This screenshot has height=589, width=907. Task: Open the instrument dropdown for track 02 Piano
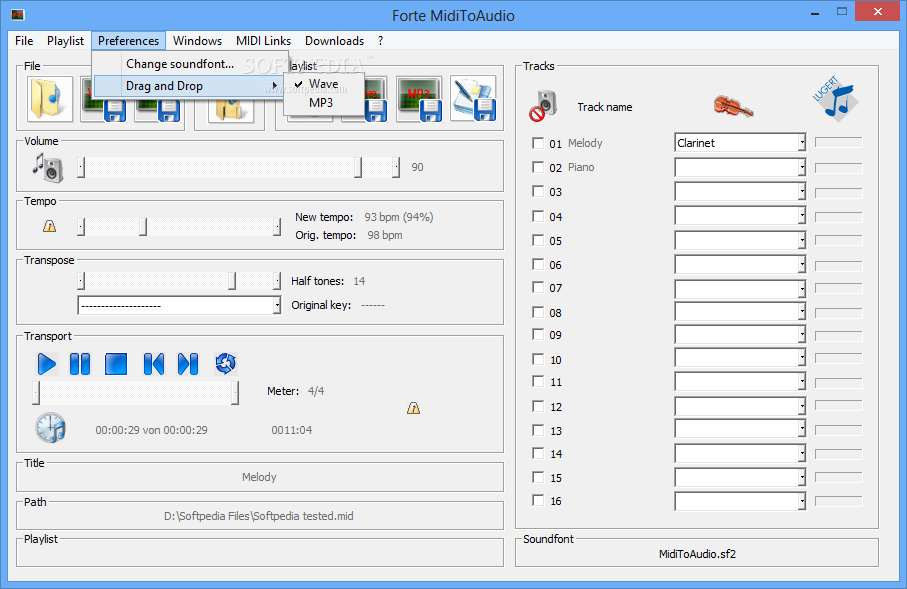pos(802,167)
